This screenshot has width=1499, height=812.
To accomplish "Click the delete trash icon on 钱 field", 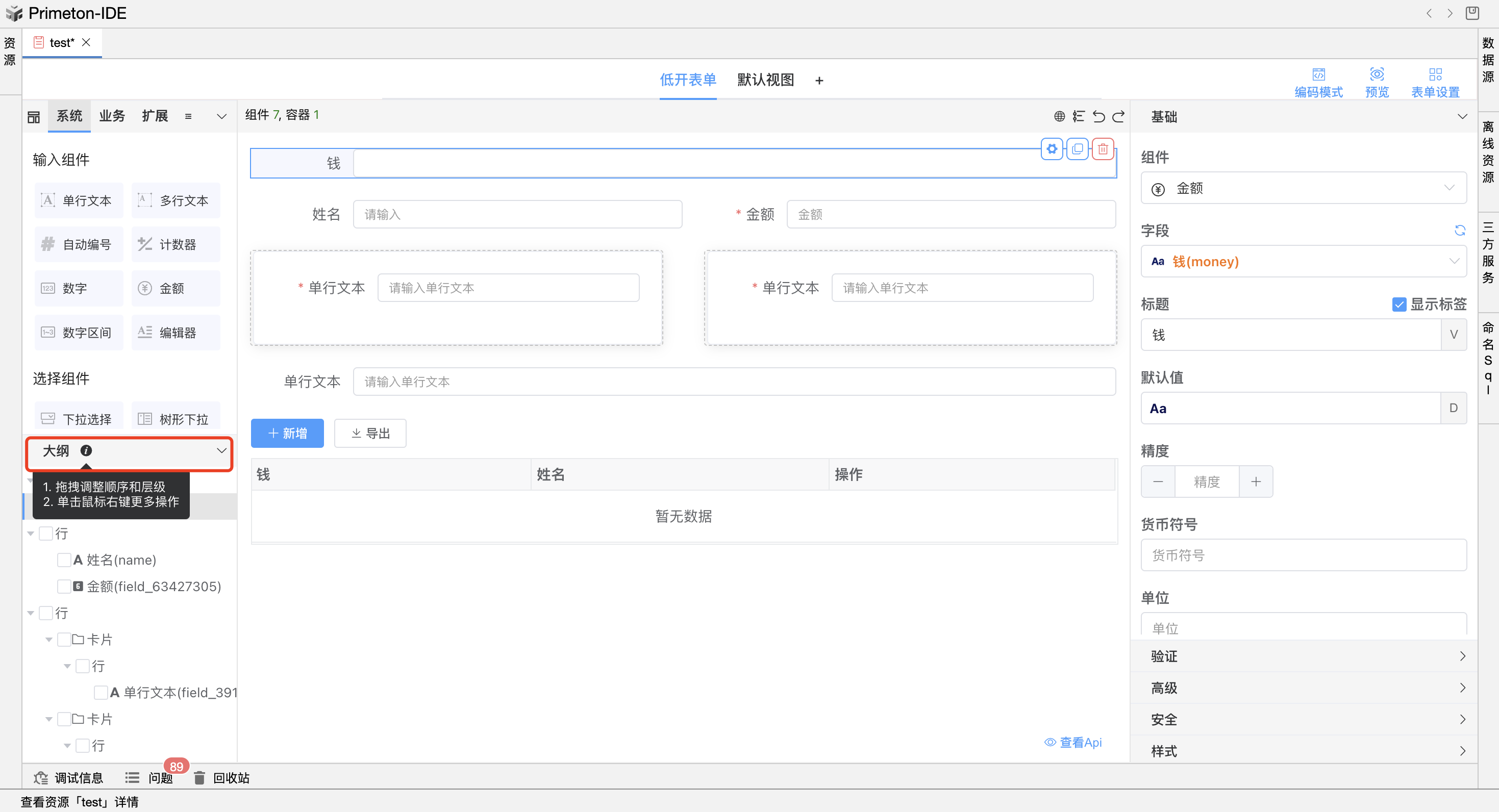I will pyautogui.click(x=1102, y=149).
